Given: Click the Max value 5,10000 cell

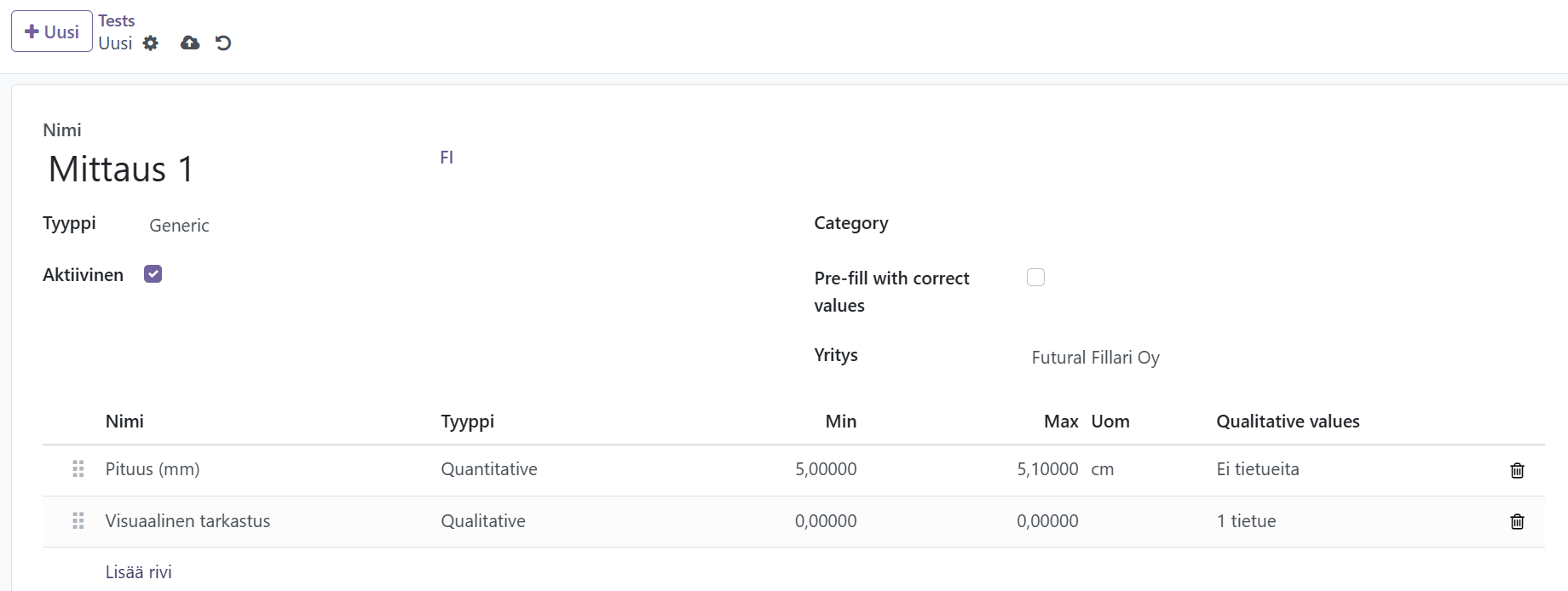Looking at the screenshot, I should click(1047, 469).
